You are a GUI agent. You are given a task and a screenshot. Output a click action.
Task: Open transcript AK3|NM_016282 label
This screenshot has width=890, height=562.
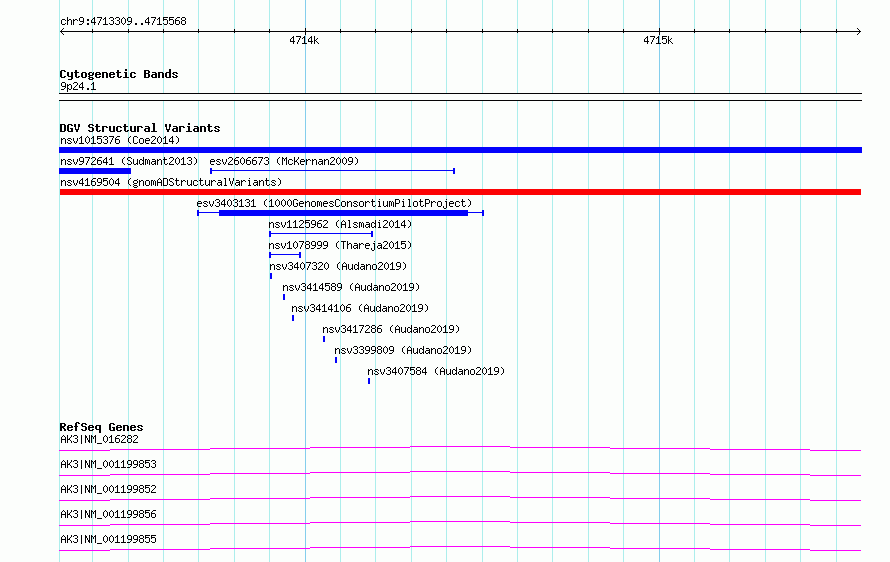point(99,439)
